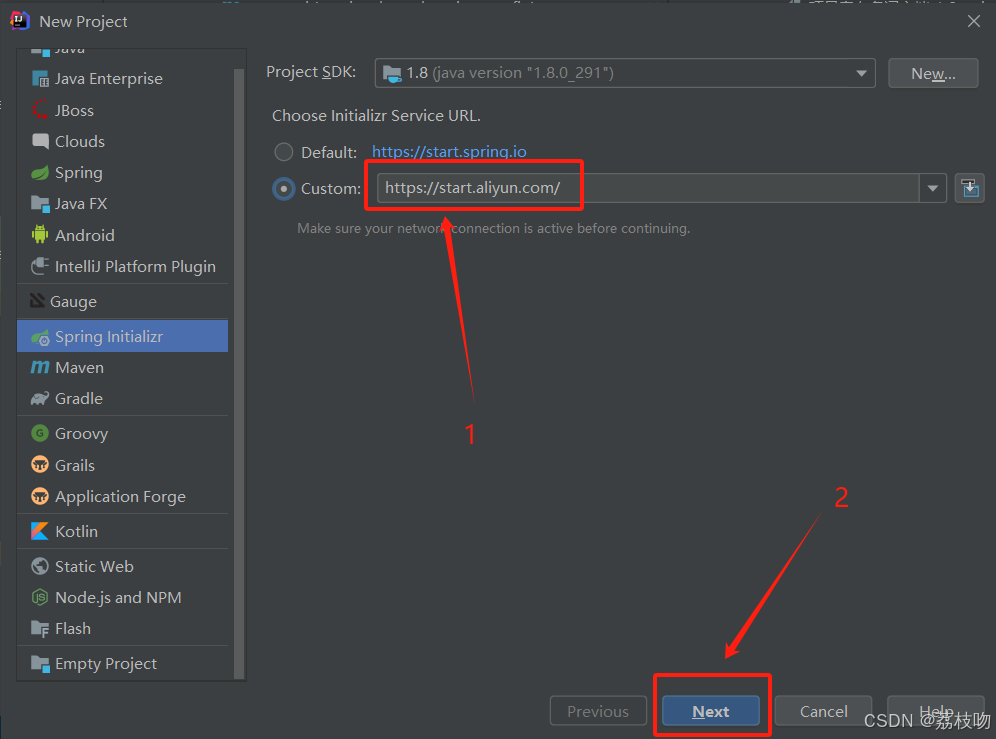This screenshot has width=996, height=739.
Task: Click the Java FX label text
Action: (x=81, y=204)
